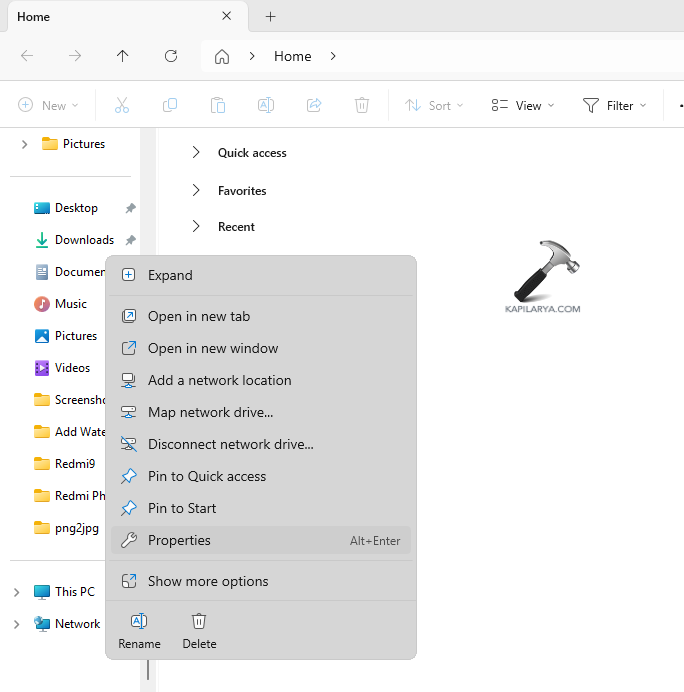The width and height of the screenshot is (684, 692).
Task: Open a new tab with plus button
Action: pyautogui.click(x=270, y=17)
